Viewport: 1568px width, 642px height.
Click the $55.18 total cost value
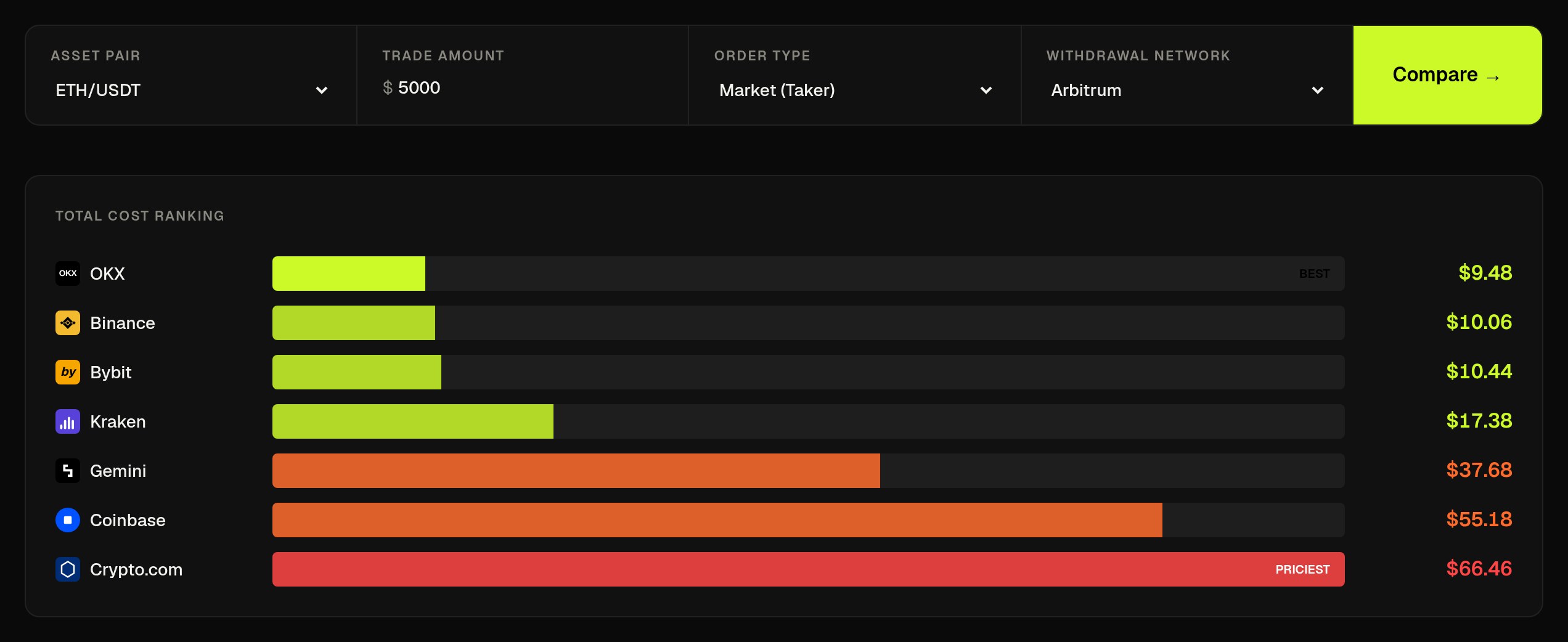1479,519
